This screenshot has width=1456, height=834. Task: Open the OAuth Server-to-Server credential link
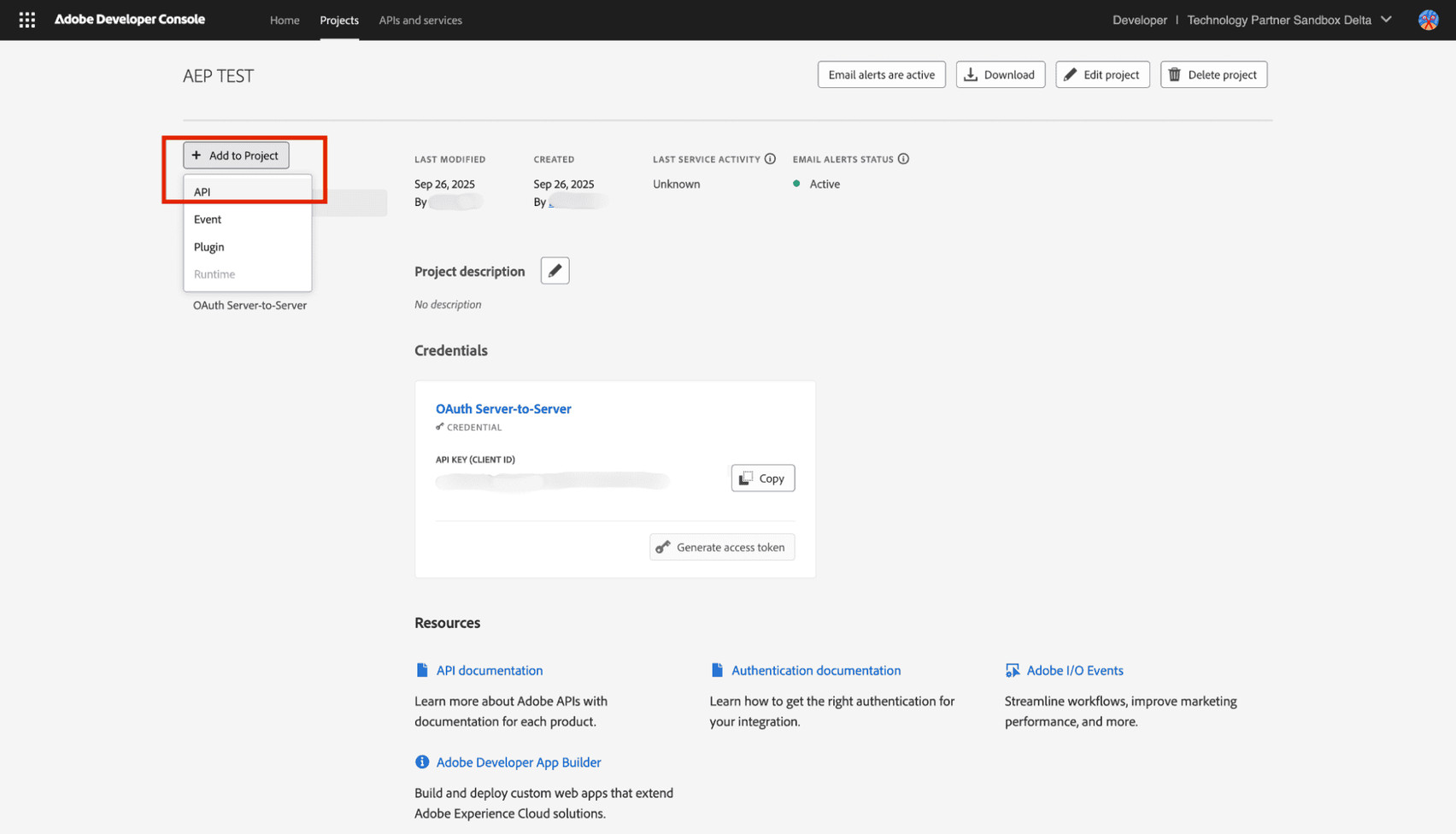coord(503,408)
